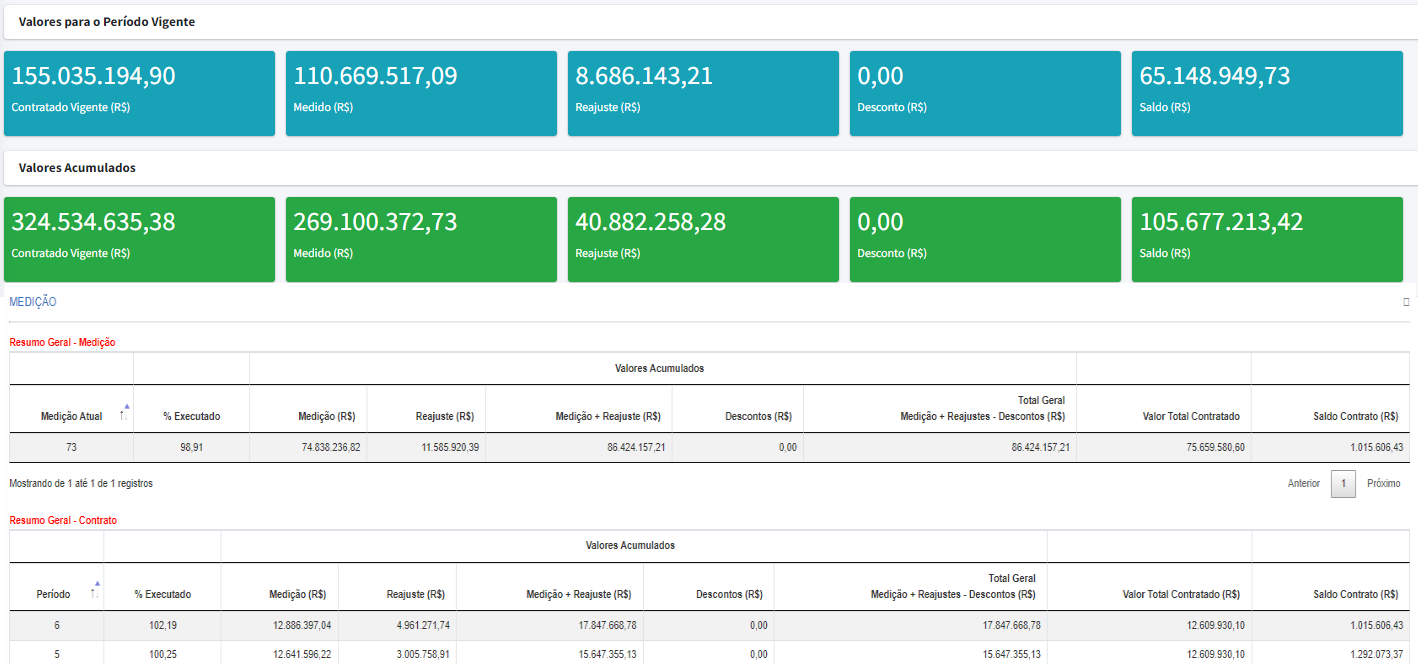Click sort arrow in Período column
This screenshot has height=664, width=1419.
pyautogui.click(x=94, y=590)
